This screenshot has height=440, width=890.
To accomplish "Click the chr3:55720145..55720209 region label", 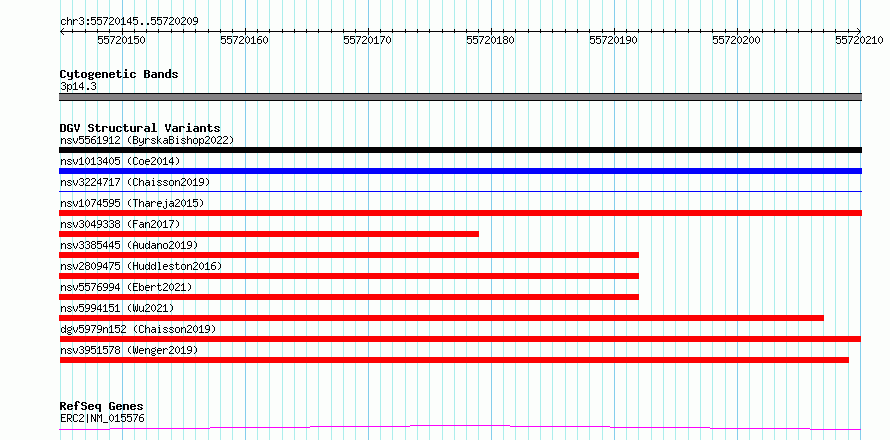I will tap(129, 22).
